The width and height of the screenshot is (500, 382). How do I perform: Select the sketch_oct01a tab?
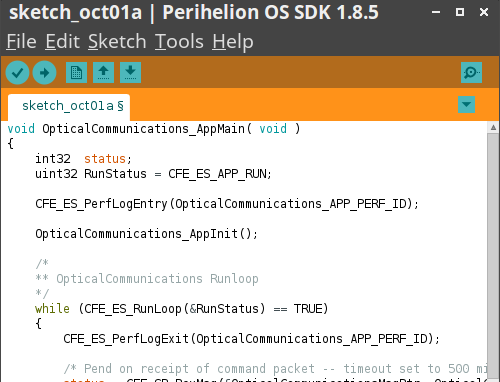[69, 106]
